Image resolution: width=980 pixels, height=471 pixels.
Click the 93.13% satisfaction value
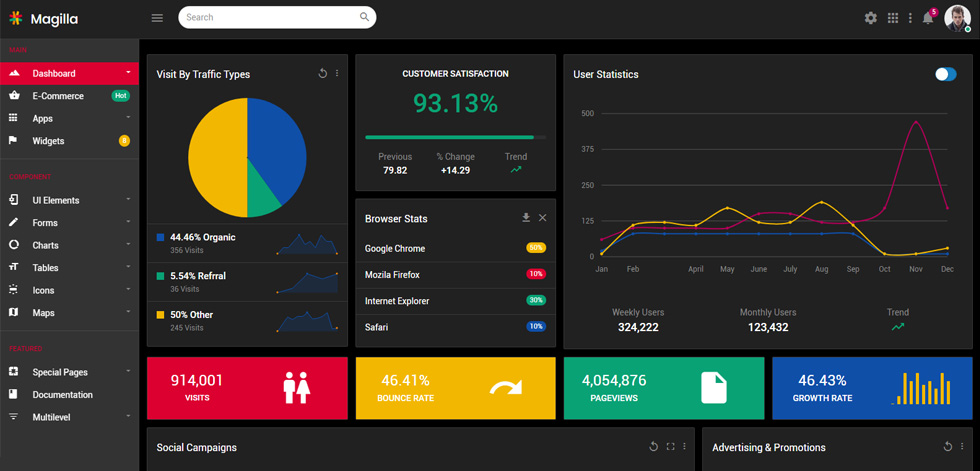[456, 103]
